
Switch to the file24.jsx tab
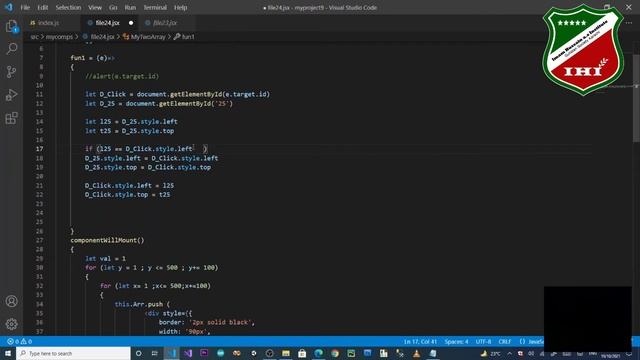click(x=107, y=23)
